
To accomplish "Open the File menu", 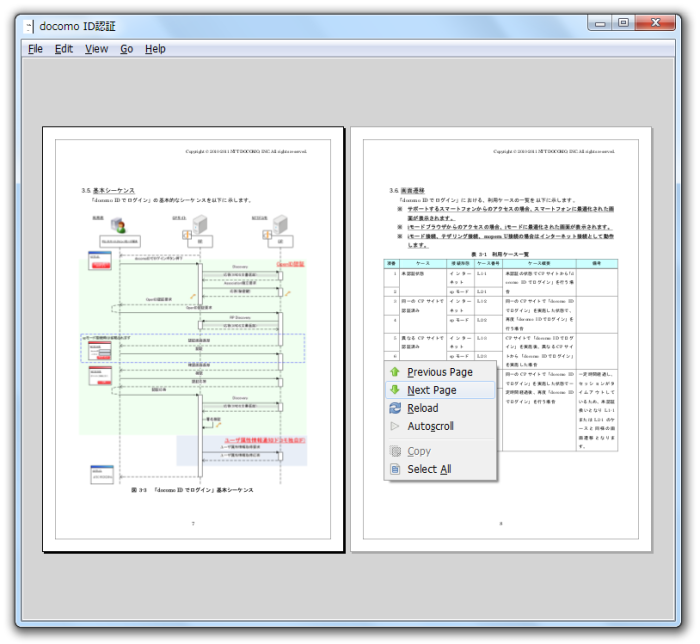I will tap(35, 49).
